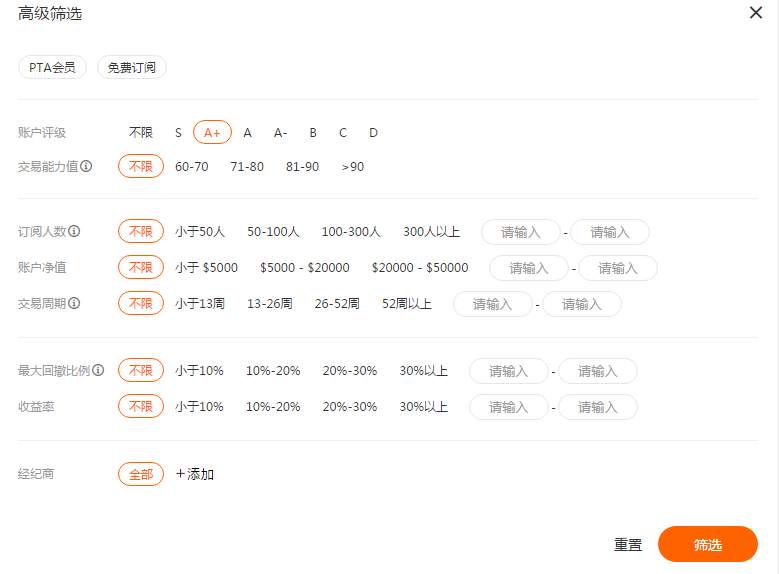Choose 26-52周 trading period
Image resolution: width=779 pixels, height=574 pixels.
337,303
